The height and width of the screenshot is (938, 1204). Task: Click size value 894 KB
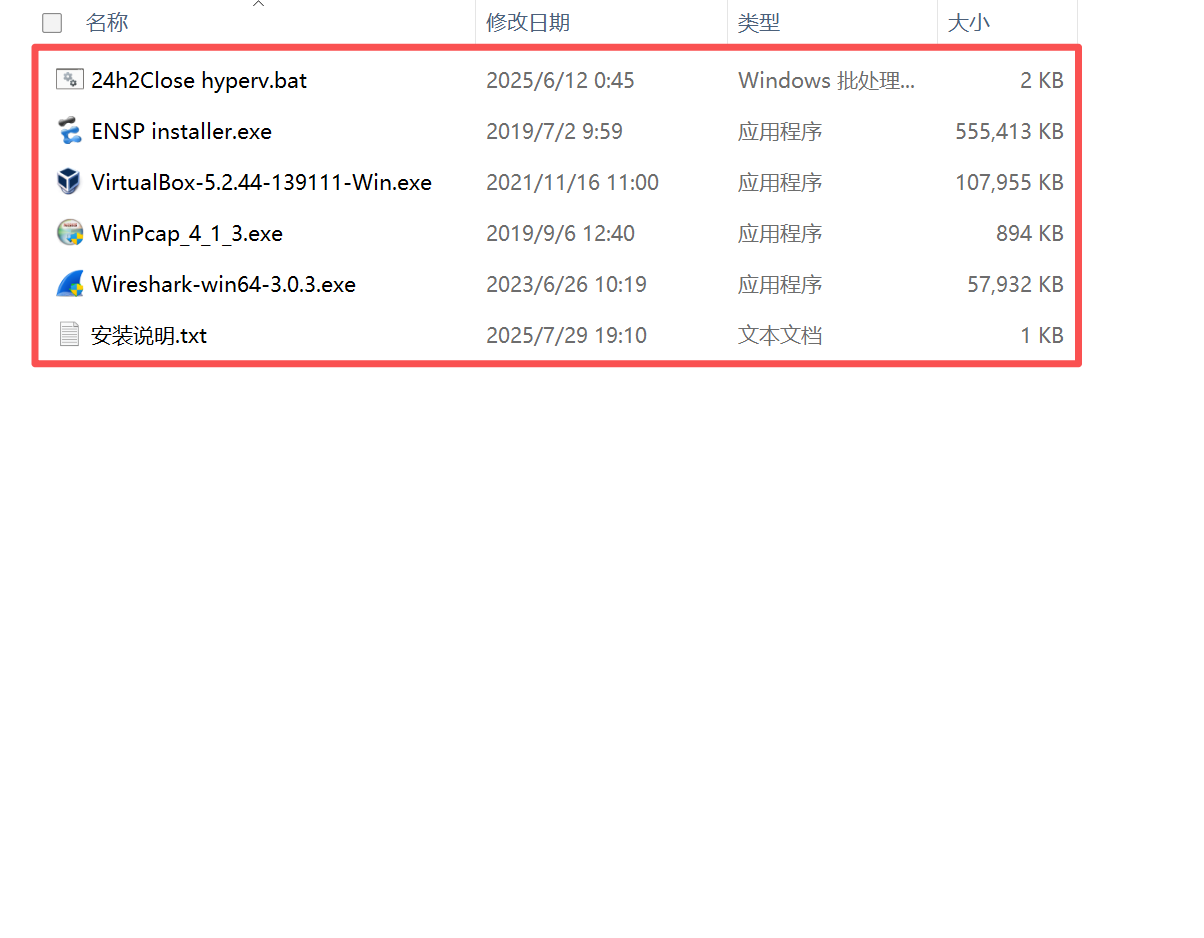point(1030,233)
